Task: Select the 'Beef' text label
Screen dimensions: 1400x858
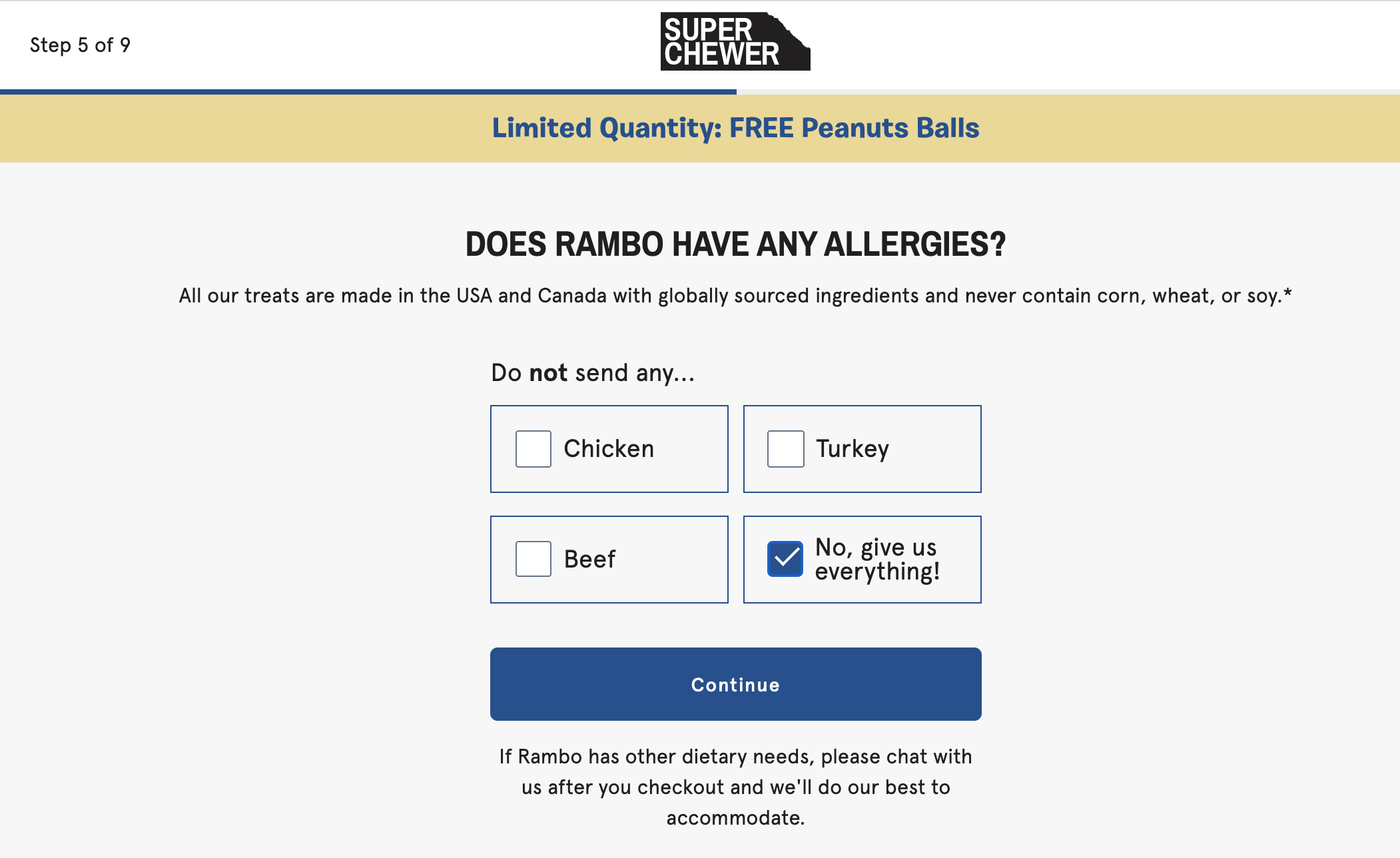Action: (589, 559)
